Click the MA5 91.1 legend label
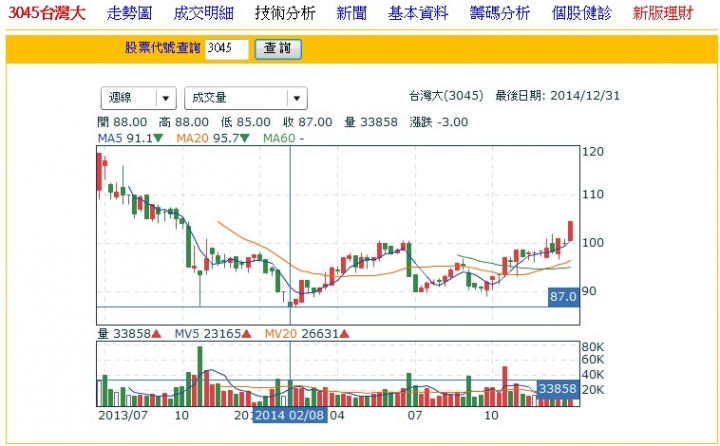Viewport: 720px width, 446px height. tap(130, 138)
